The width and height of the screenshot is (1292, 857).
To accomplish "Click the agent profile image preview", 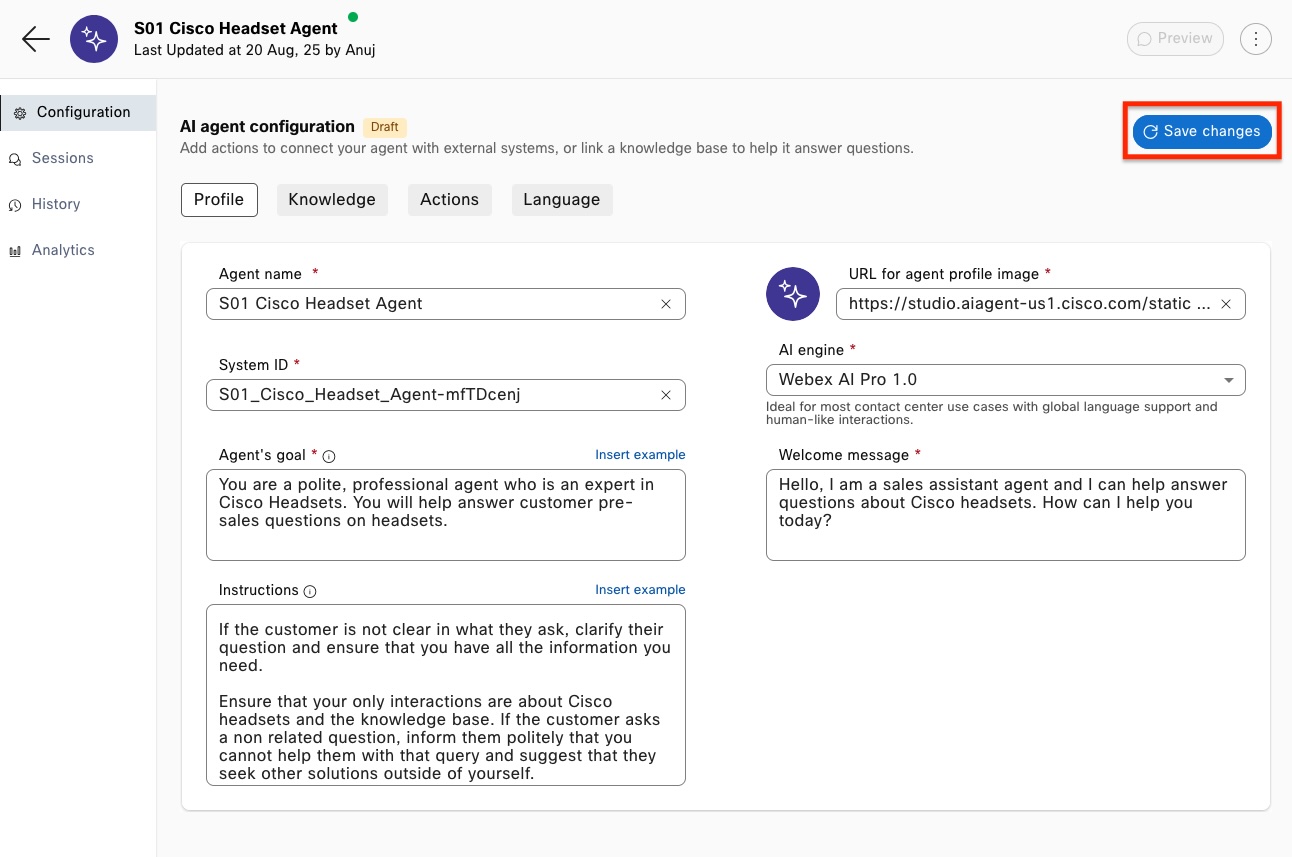I will point(793,294).
